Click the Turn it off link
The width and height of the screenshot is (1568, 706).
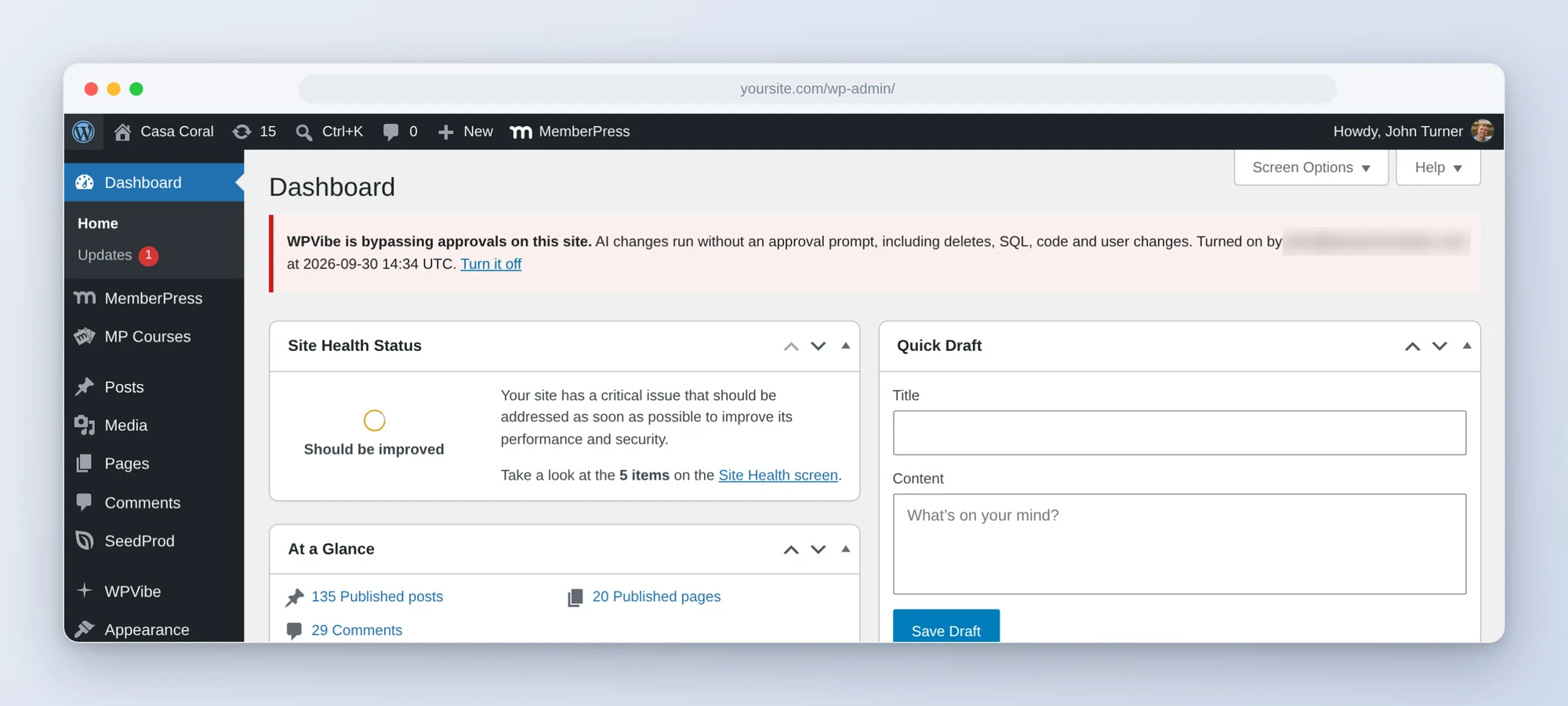coord(491,264)
